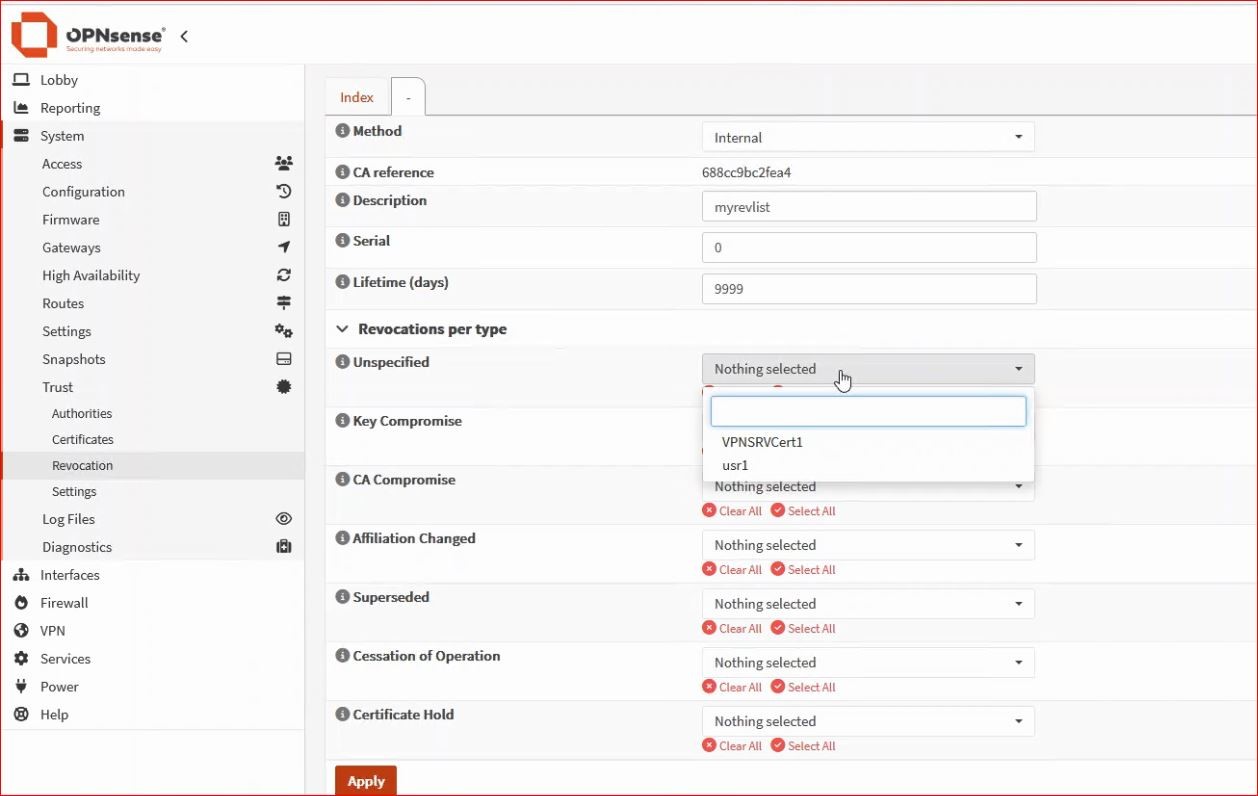Collapse sidebar using chevron next to logo
Image resolution: width=1258 pixels, height=796 pixels.
[x=184, y=37]
